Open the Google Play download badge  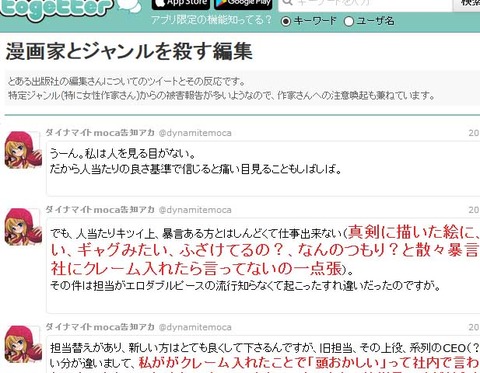243,4
